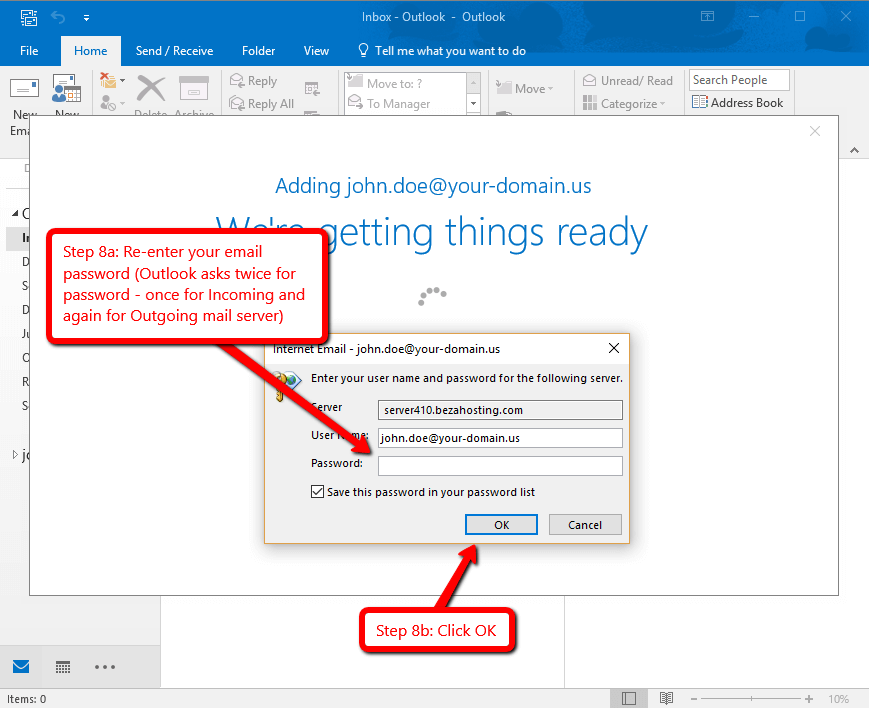Uncheck 'Save this password in your password list'

[318, 492]
